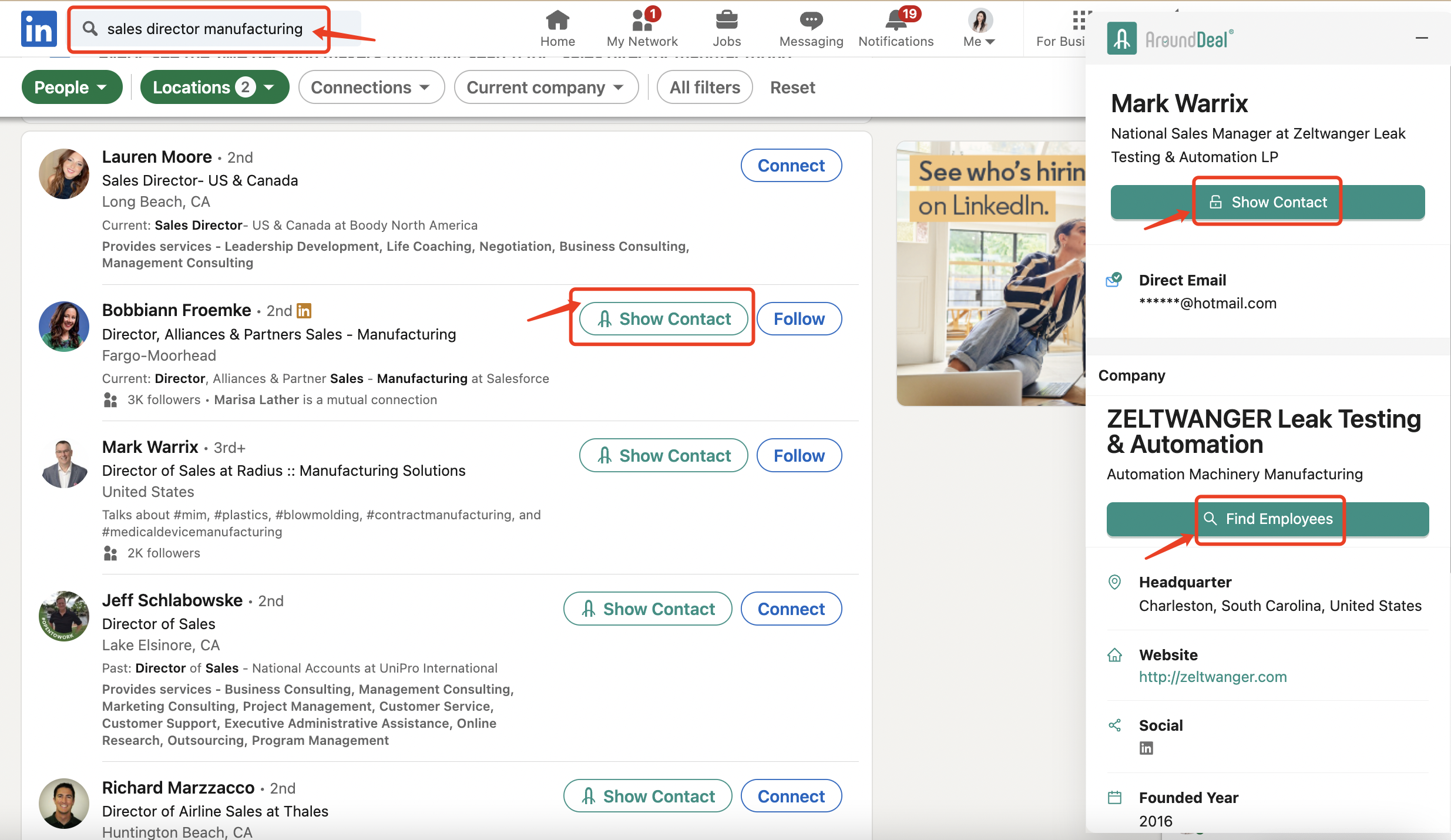
Task: Click the LinkedIn logo icon
Action: (39, 28)
